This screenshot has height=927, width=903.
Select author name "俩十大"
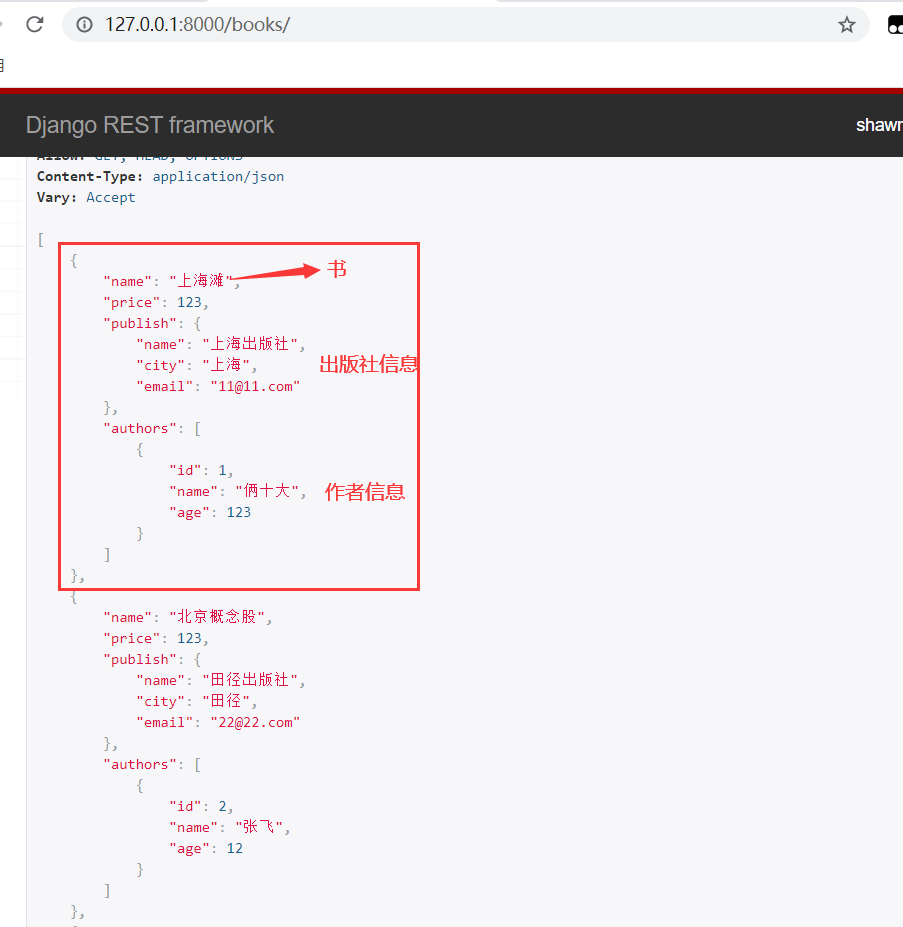click(x=266, y=491)
